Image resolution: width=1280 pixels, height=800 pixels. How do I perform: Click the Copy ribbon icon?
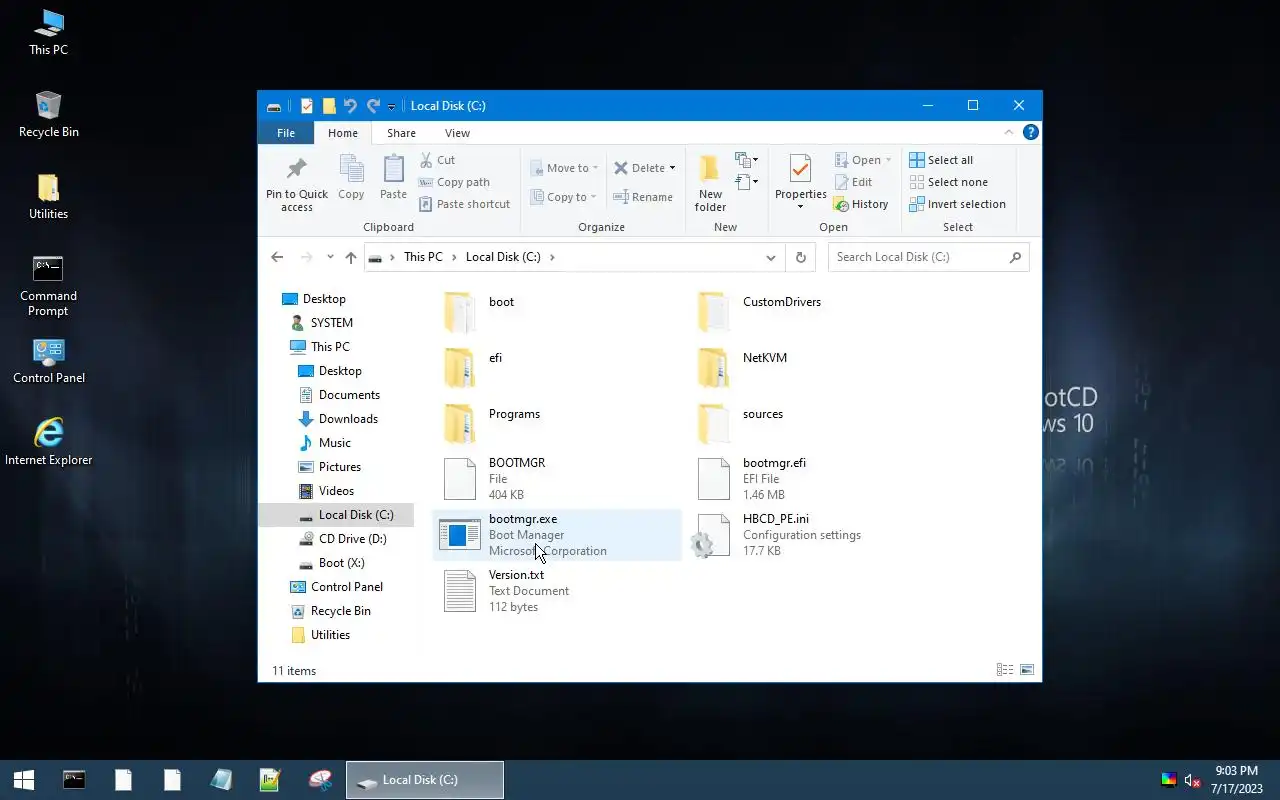351,178
